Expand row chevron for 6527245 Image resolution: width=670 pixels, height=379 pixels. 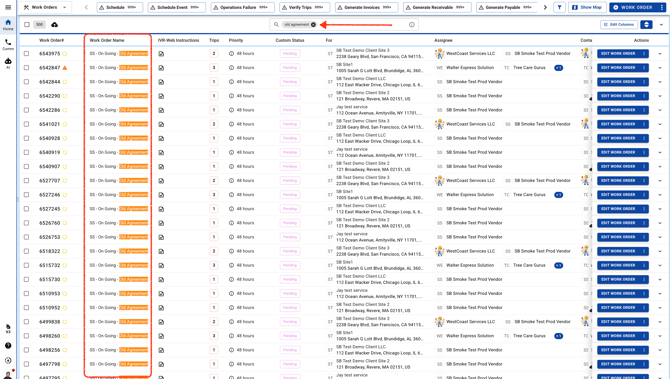tap(660, 209)
